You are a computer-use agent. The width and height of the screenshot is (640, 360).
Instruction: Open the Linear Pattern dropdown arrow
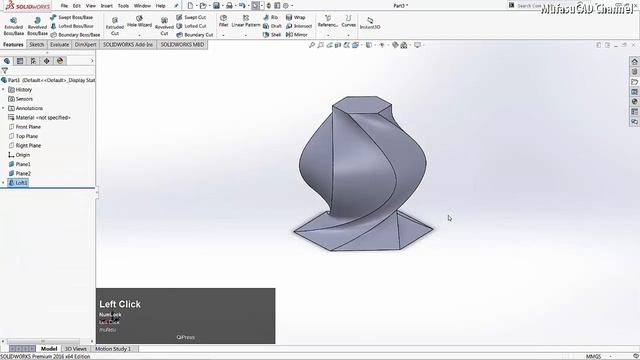point(246,36)
